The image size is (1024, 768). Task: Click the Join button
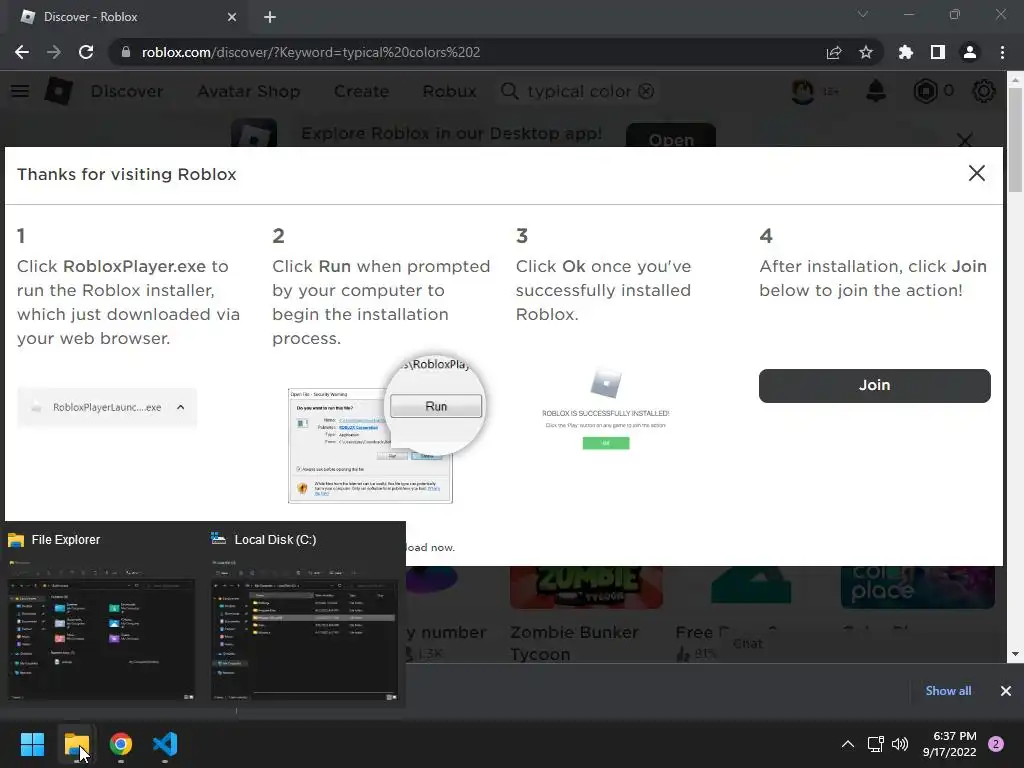tap(874, 385)
